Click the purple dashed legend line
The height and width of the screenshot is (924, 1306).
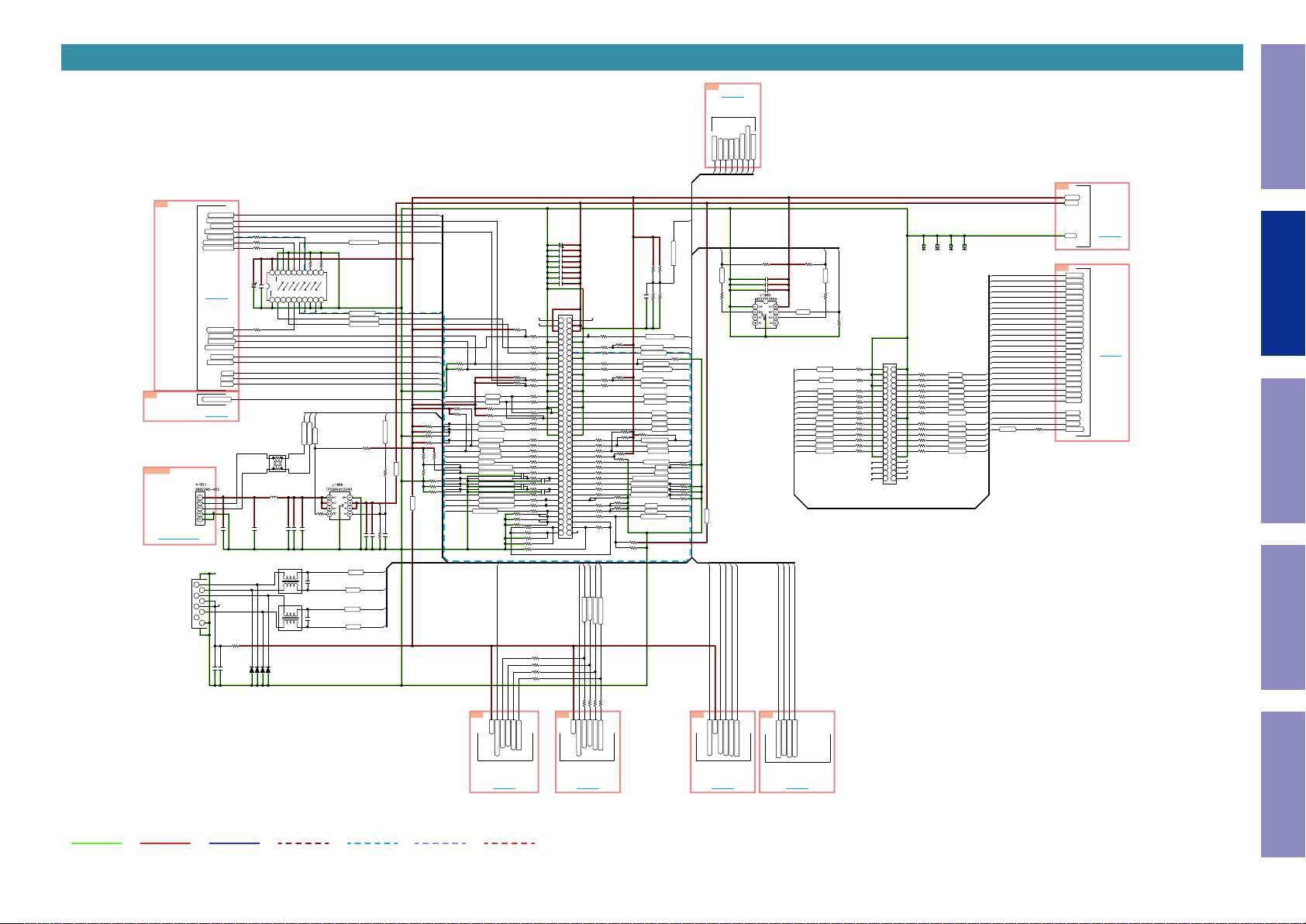pyautogui.click(x=440, y=843)
